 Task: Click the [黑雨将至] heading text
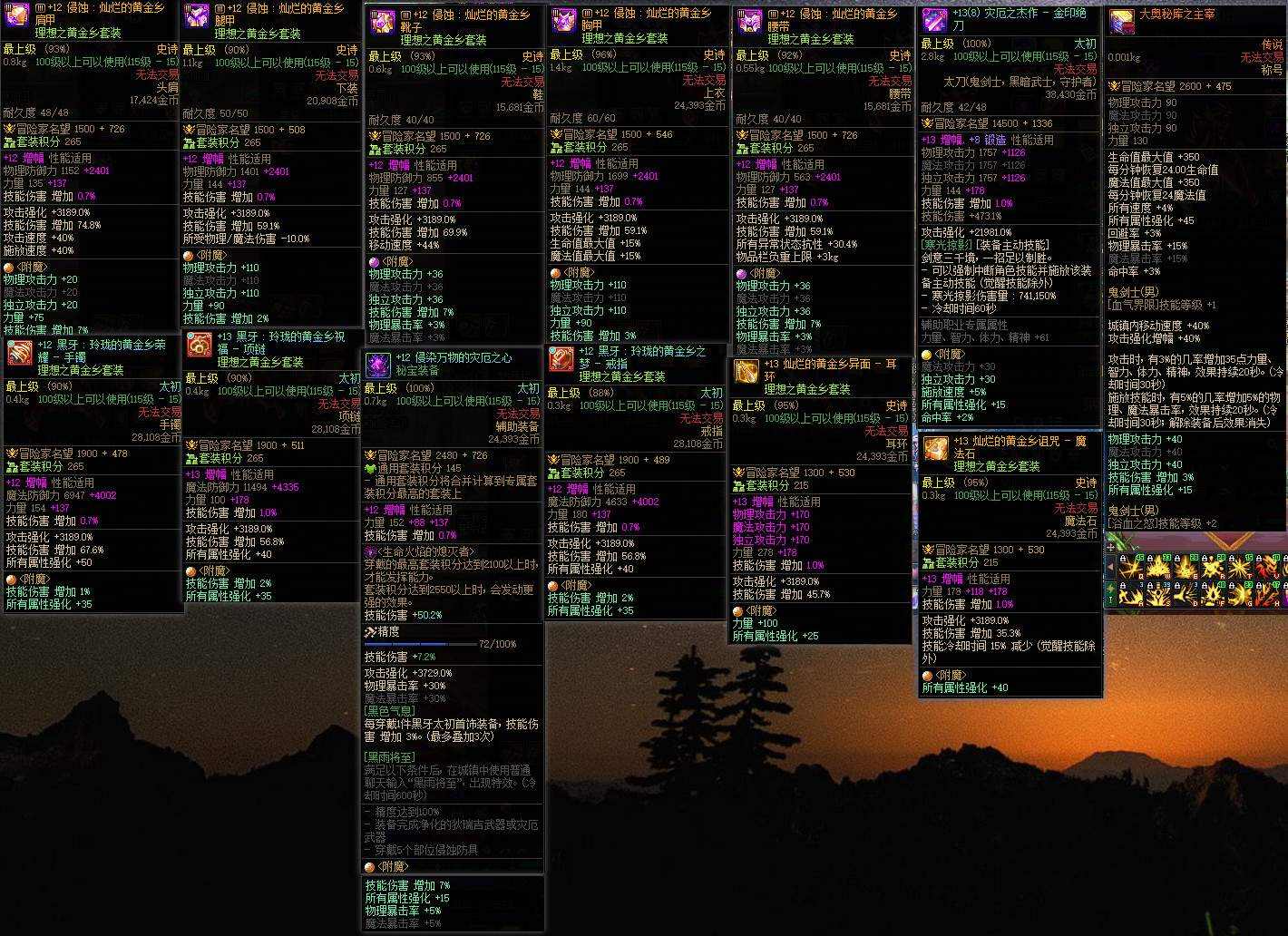[x=390, y=756]
